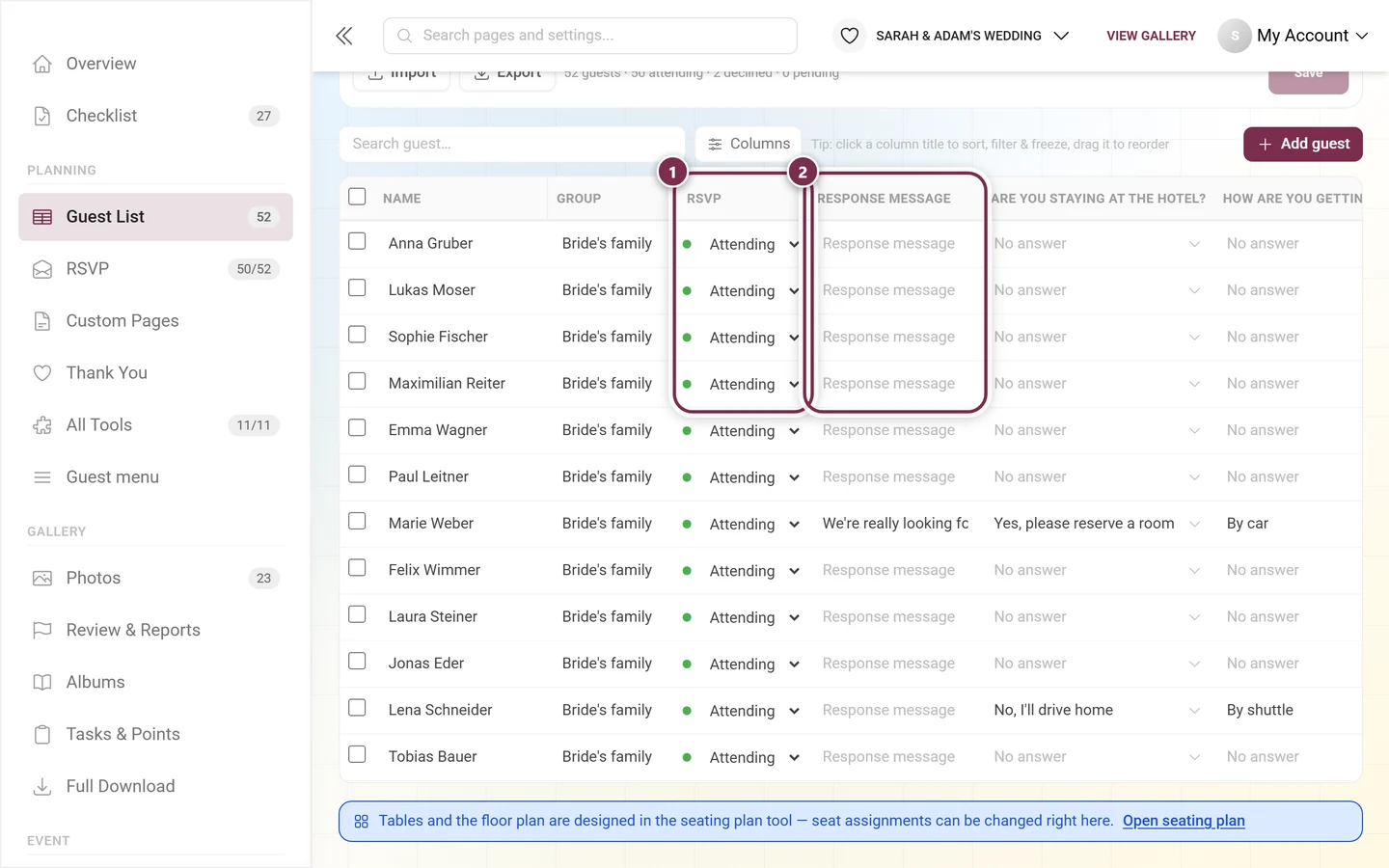Go to Overview in the sidebar
This screenshot has width=1389, height=868.
[155, 64]
